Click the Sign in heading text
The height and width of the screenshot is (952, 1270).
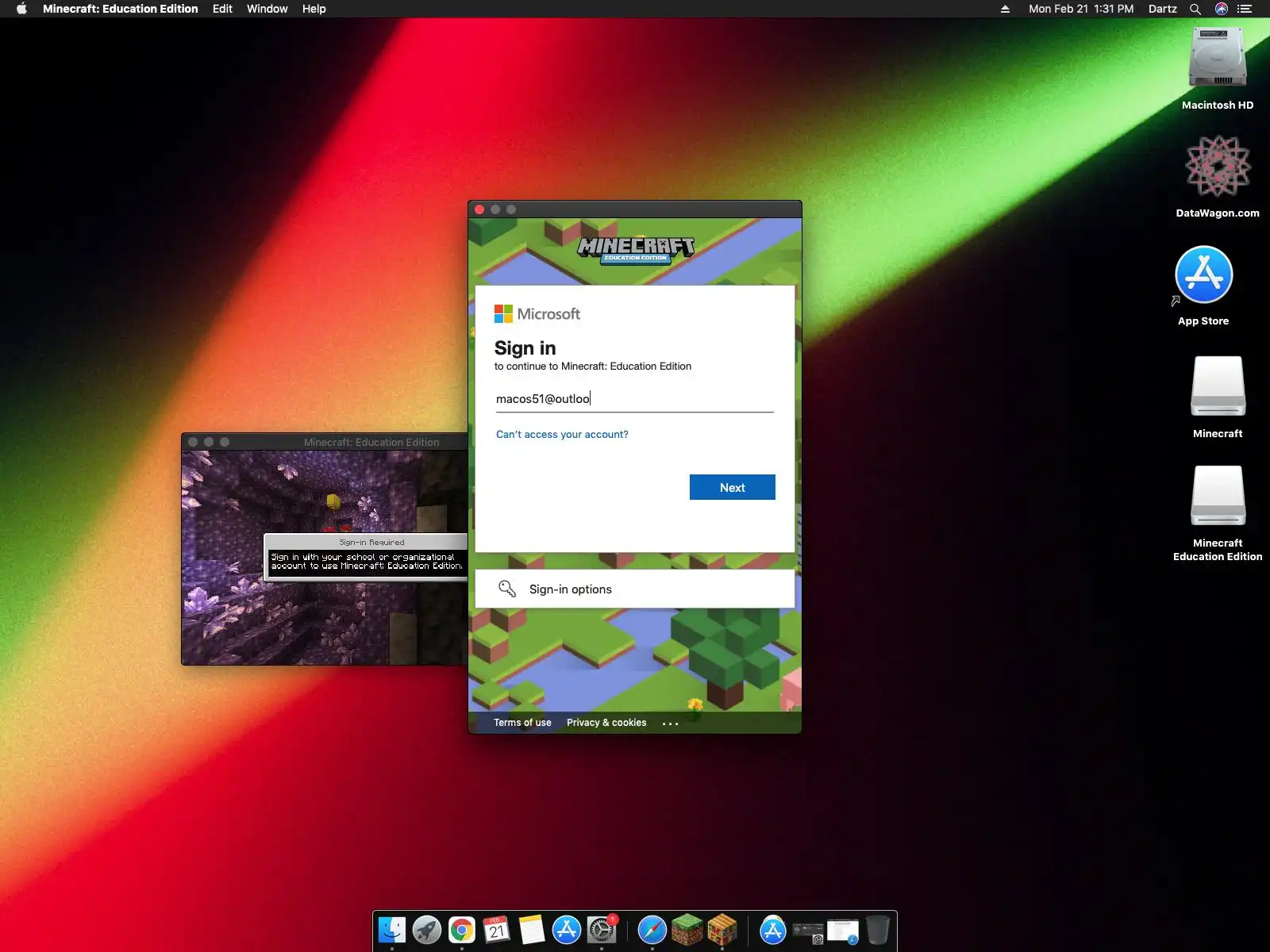click(525, 348)
